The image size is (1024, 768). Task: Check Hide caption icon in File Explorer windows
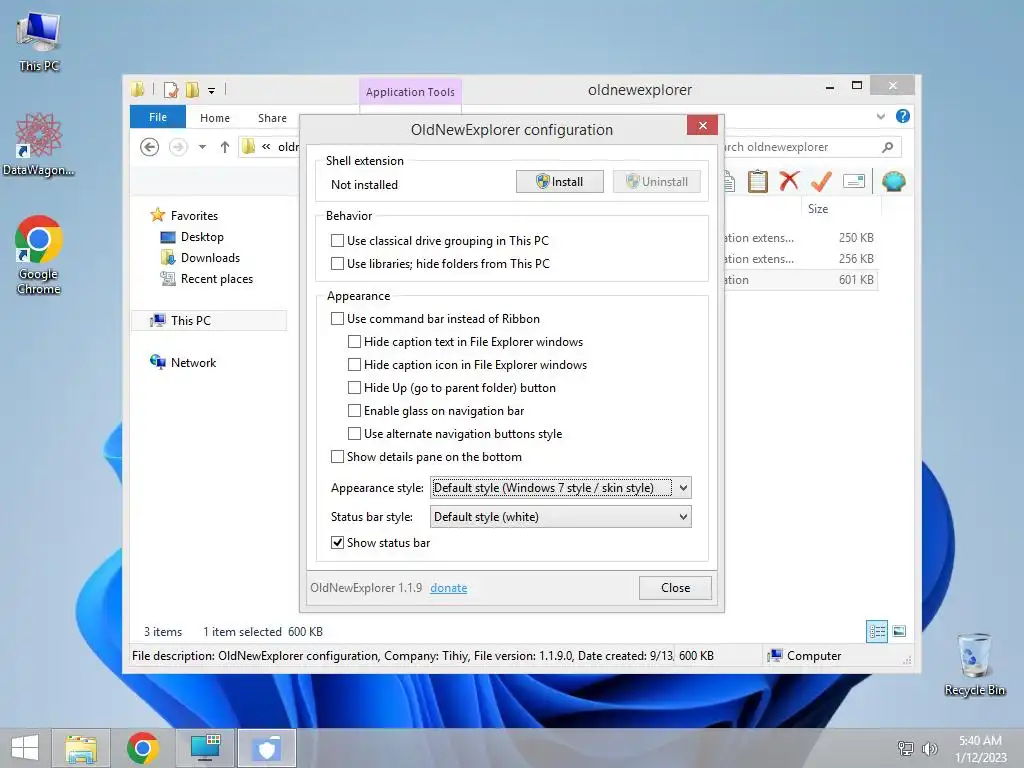tap(354, 364)
